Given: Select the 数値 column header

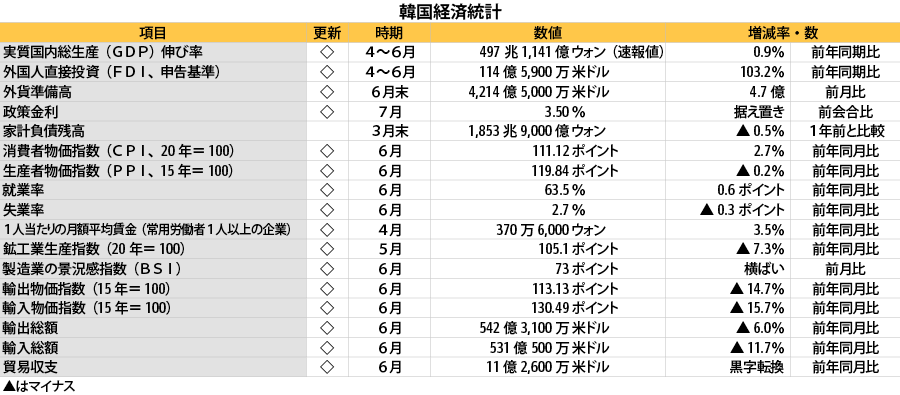Looking at the screenshot, I should 547,33.
